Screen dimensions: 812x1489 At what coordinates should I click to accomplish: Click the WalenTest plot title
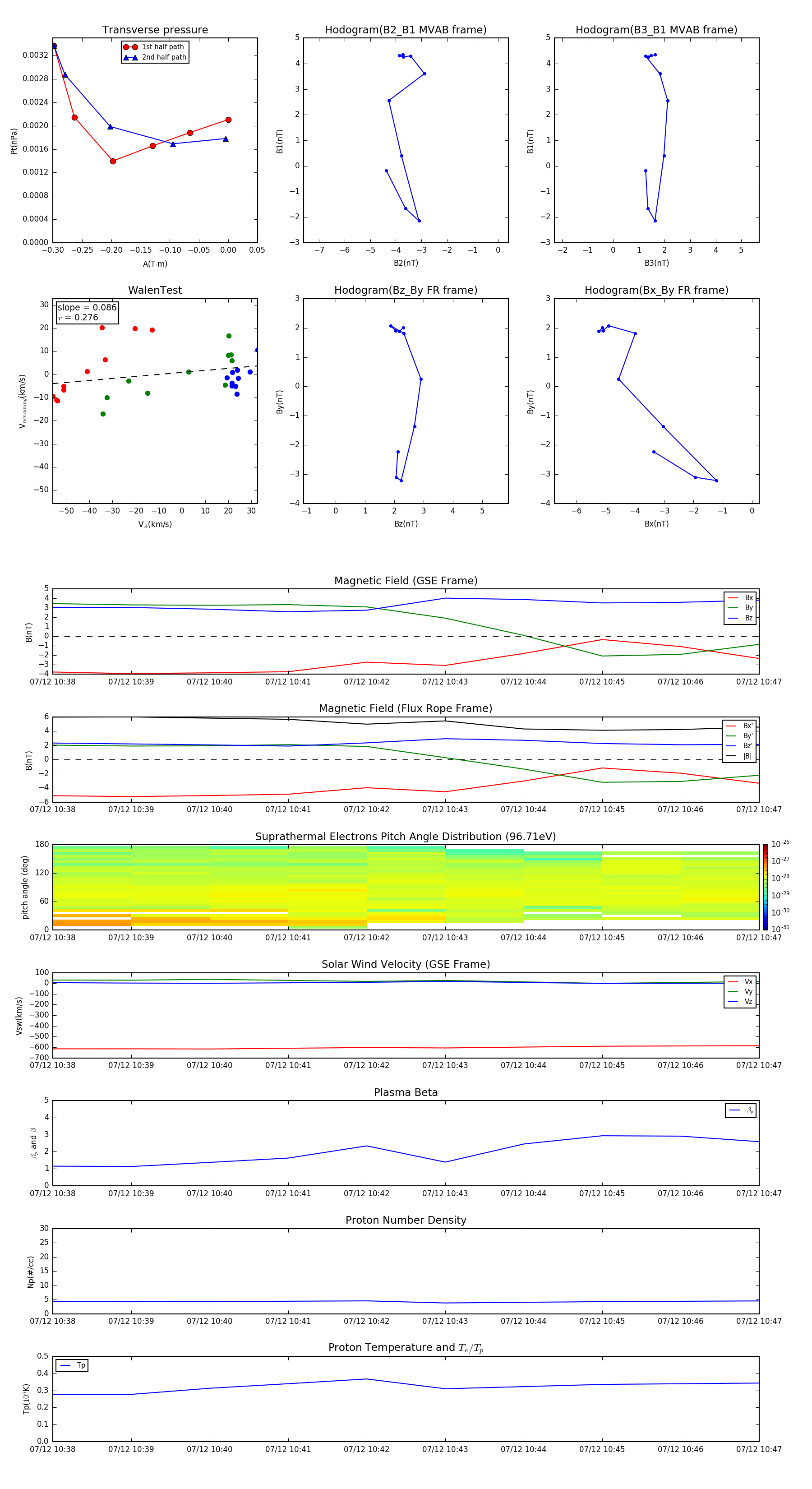click(155, 290)
